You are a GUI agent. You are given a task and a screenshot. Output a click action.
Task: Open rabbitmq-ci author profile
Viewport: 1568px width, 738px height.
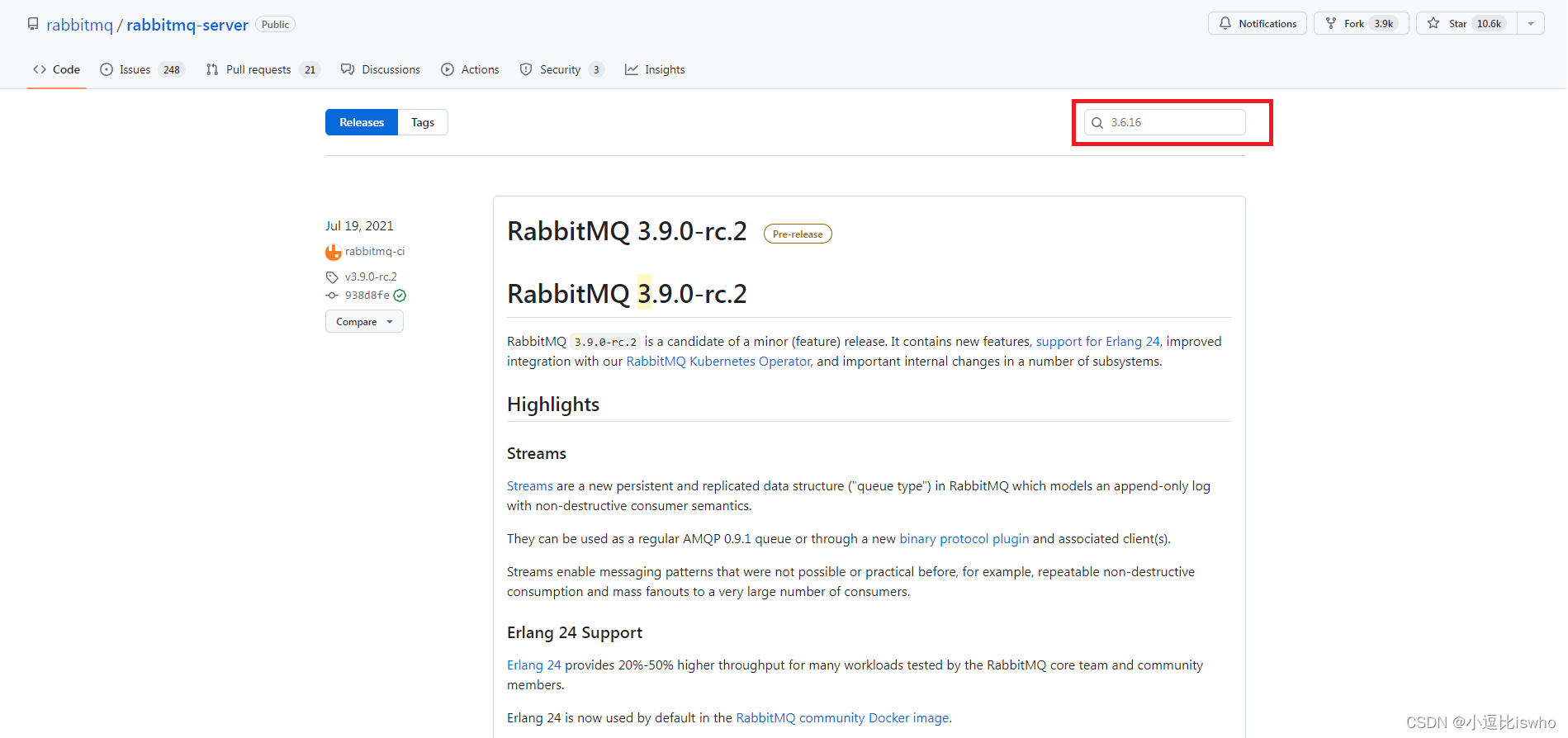pos(375,251)
